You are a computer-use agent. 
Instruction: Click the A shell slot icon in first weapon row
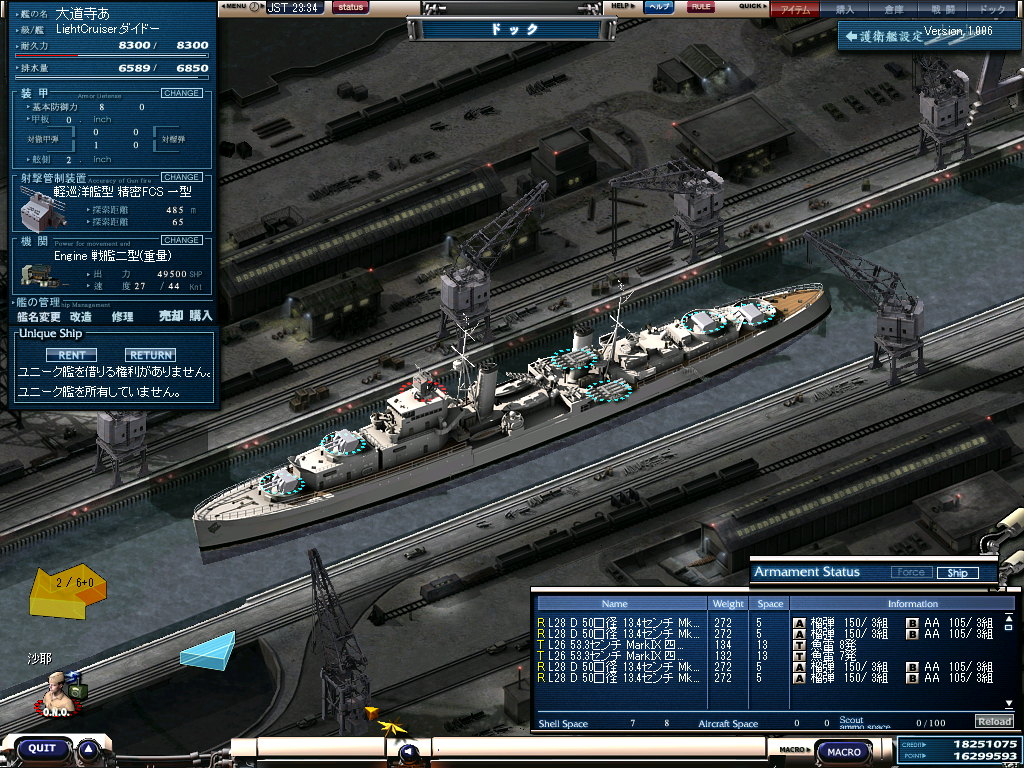[x=799, y=623]
